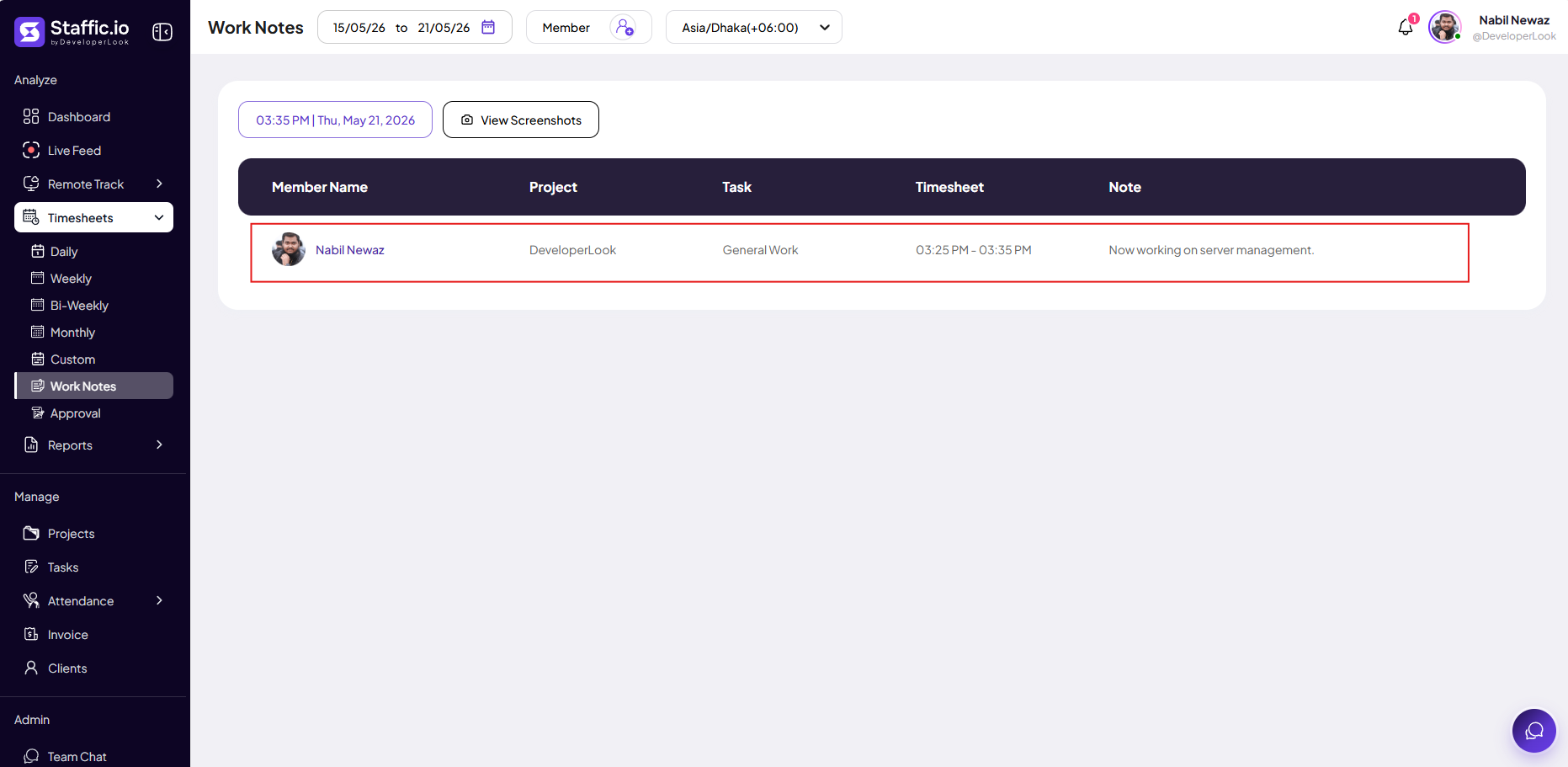Click the Attendance icon

pyautogui.click(x=31, y=600)
